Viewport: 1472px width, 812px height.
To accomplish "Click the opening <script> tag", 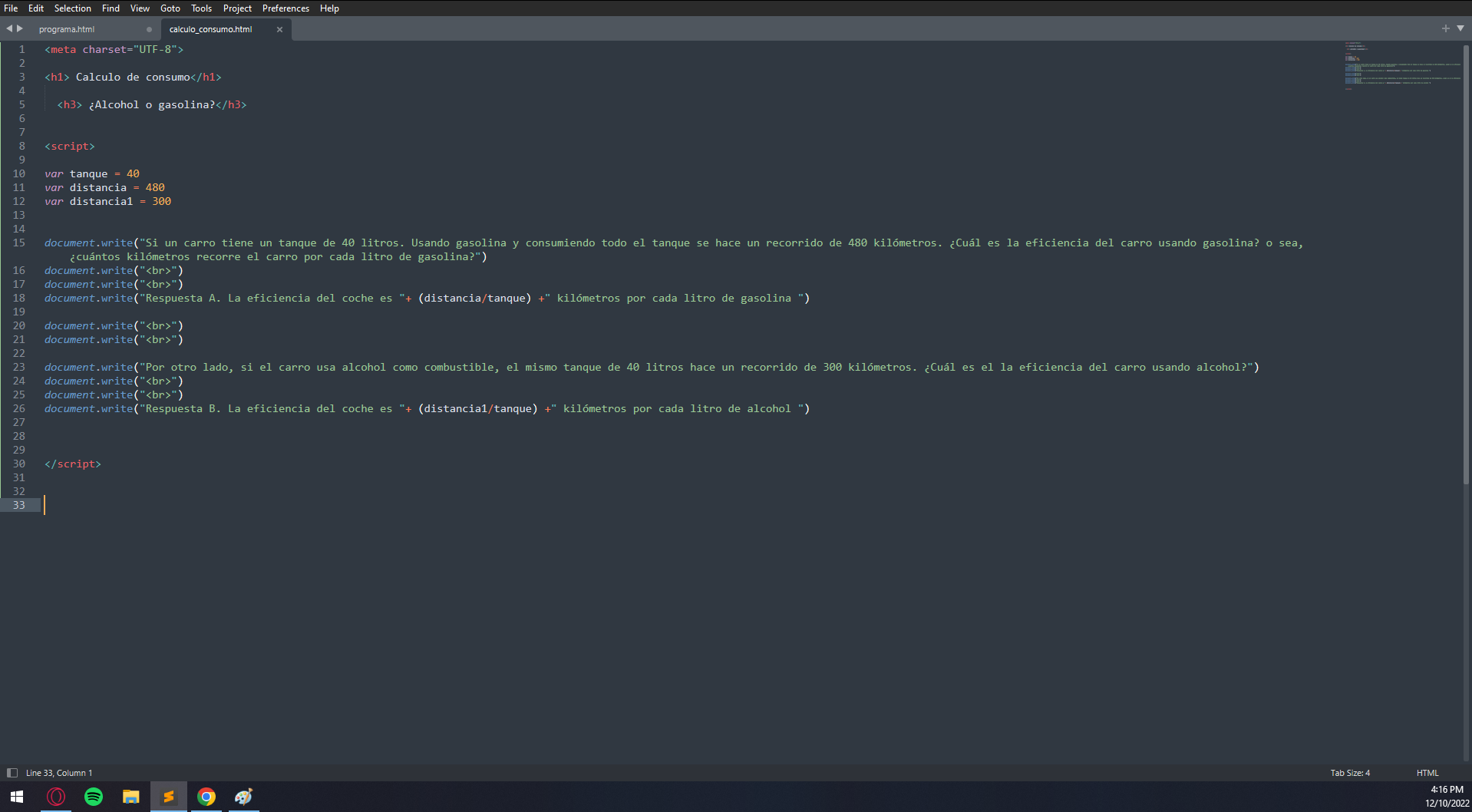I will [70, 146].
